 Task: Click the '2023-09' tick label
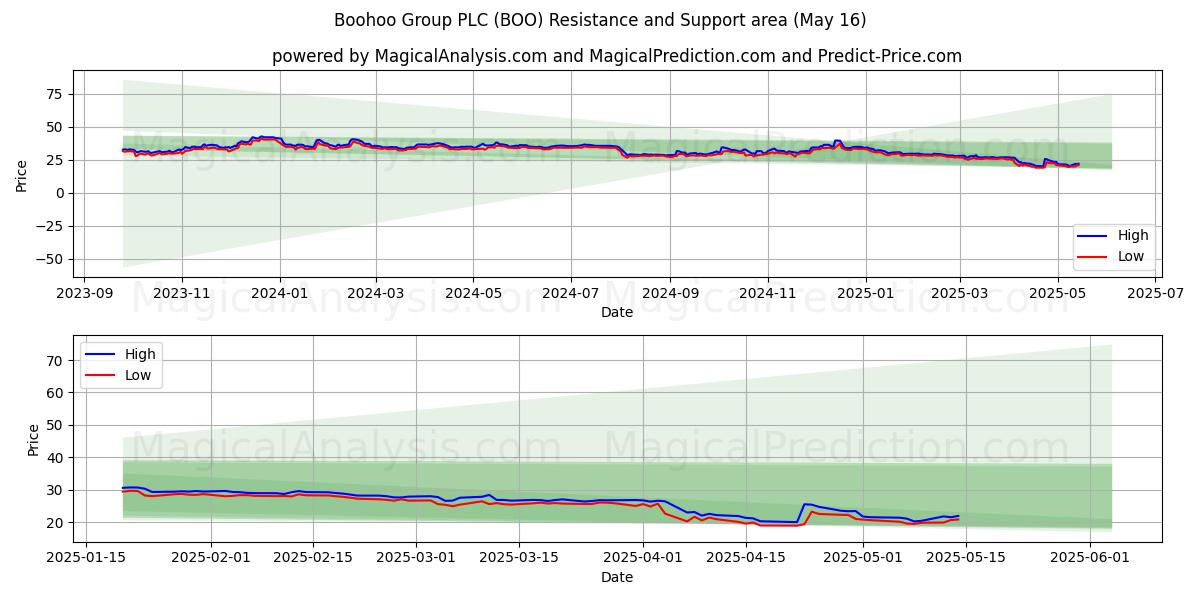pyautogui.click(x=84, y=293)
